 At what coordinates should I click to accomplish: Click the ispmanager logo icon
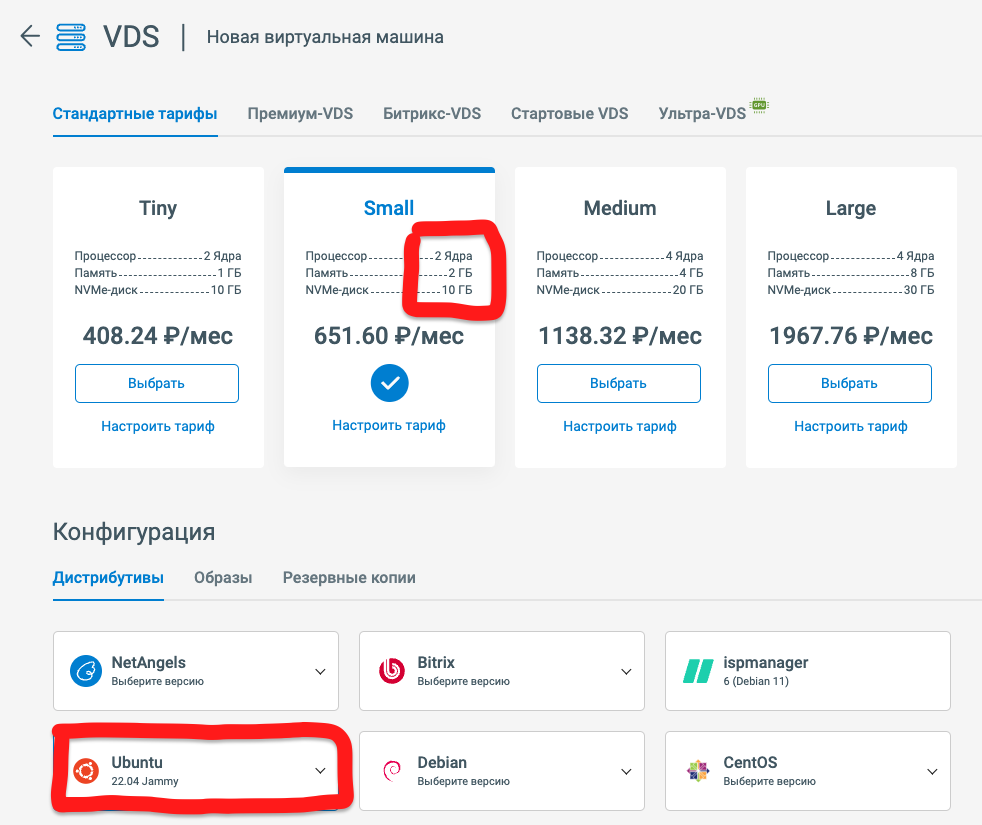[697, 671]
